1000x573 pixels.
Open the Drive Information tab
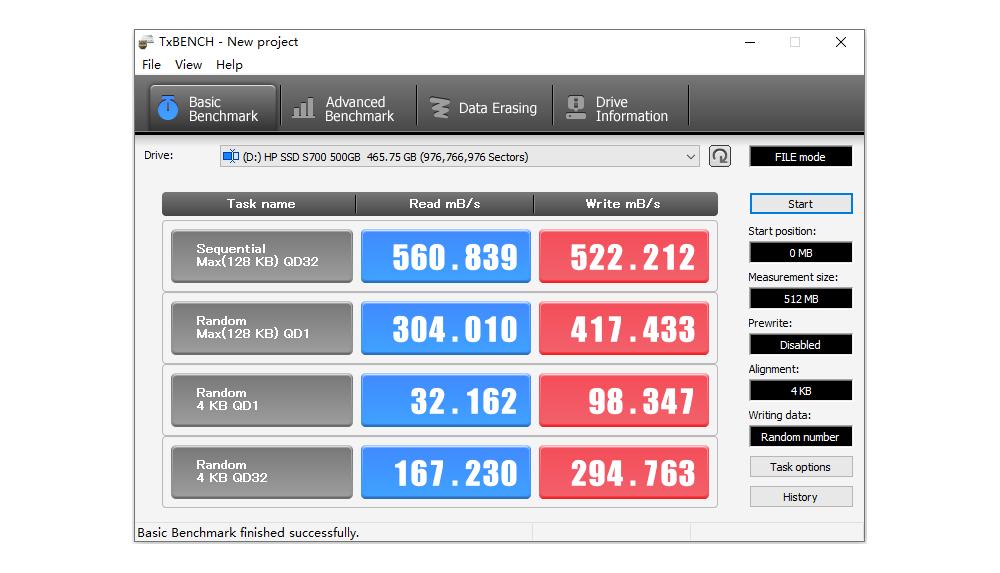(620, 108)
